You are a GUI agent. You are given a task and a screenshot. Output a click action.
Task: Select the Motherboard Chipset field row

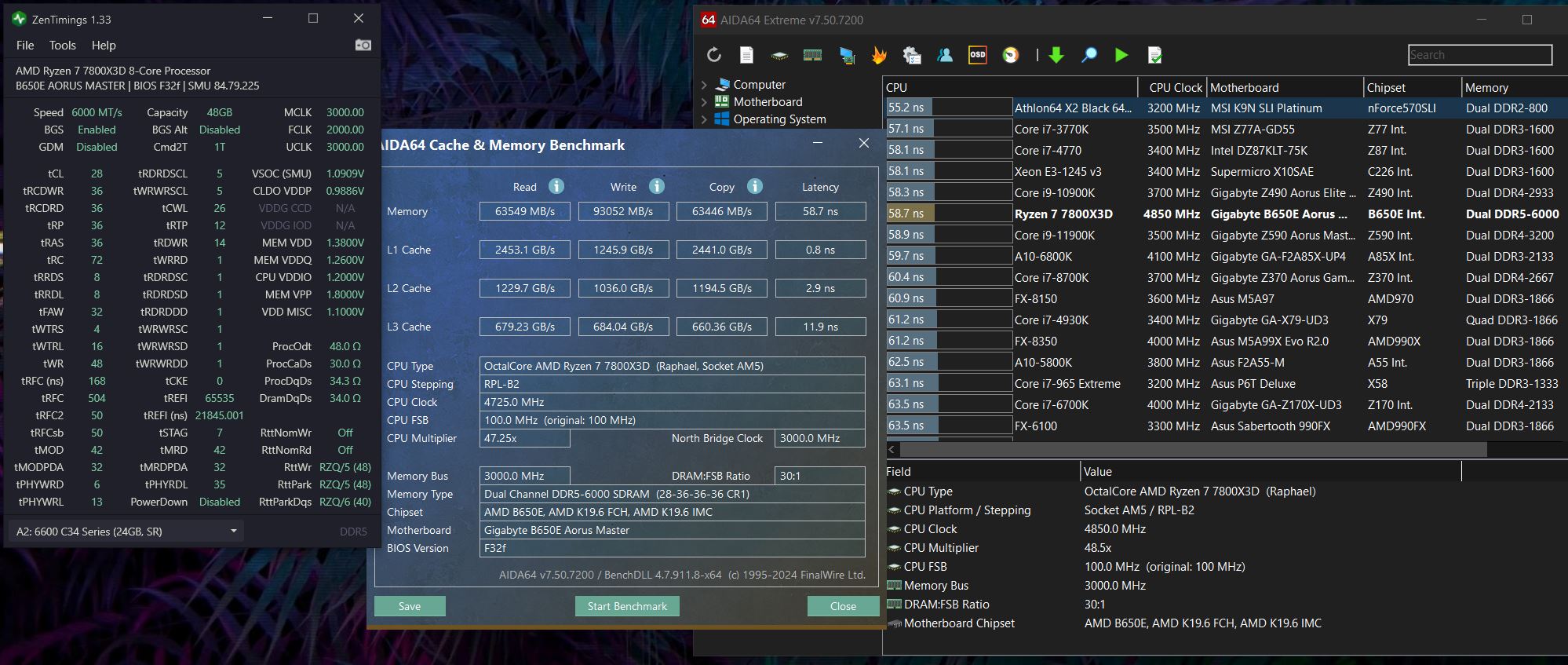pyautogui.click(x=1225, y=623)
